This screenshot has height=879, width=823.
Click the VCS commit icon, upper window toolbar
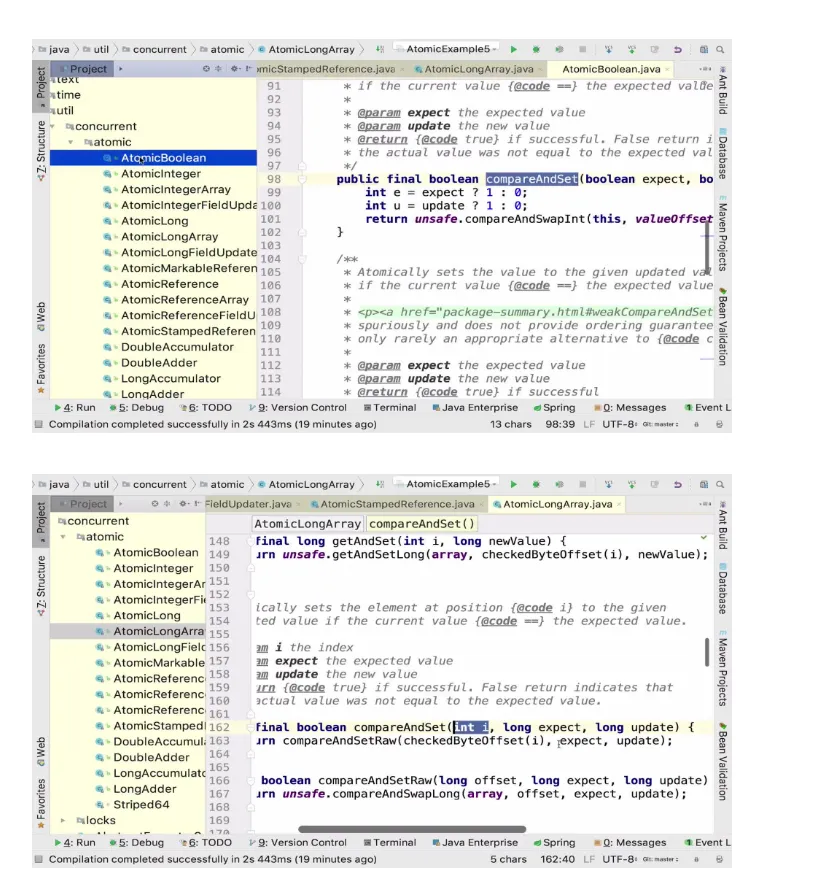[631, 49]
